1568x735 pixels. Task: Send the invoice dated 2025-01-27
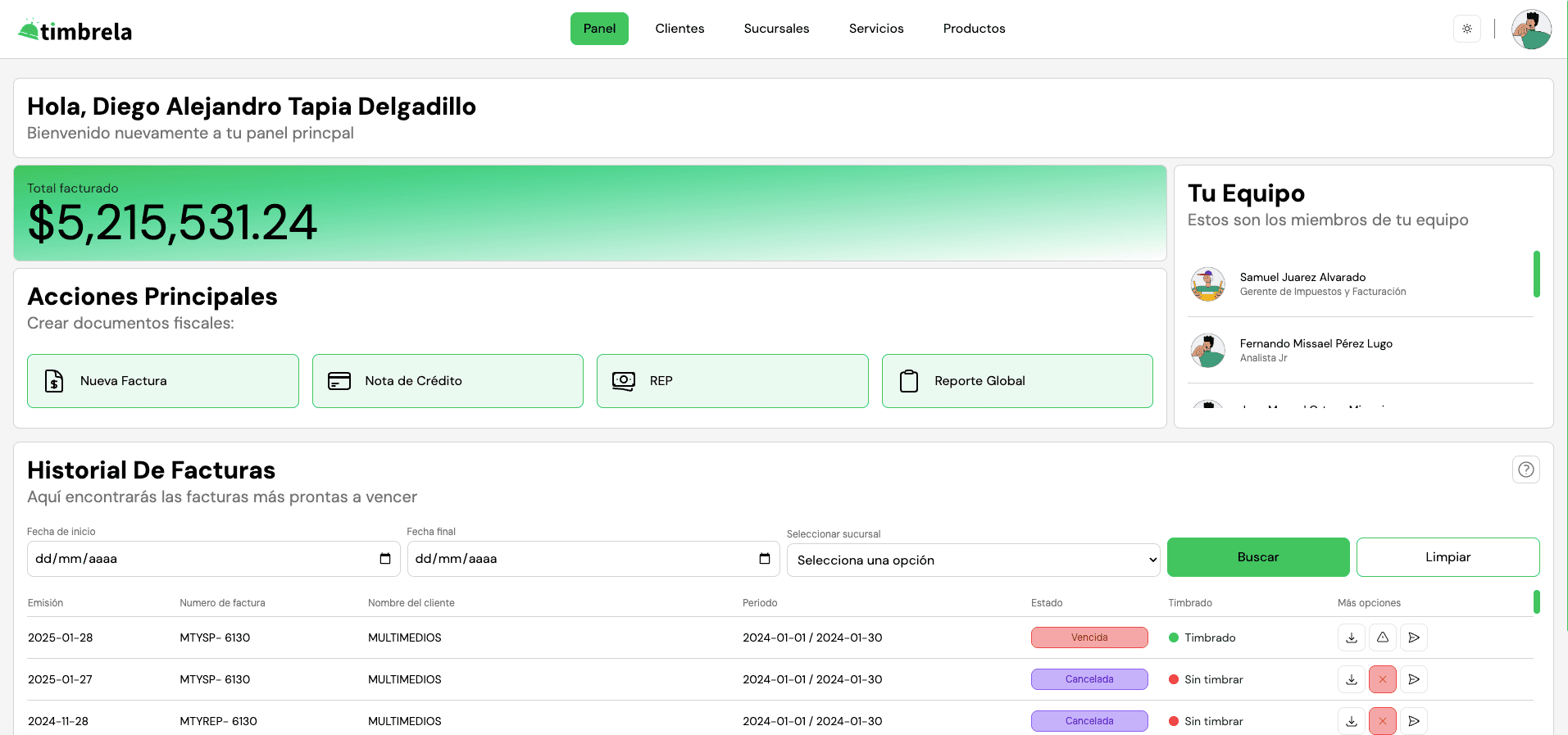click(x=1413, y=679)
